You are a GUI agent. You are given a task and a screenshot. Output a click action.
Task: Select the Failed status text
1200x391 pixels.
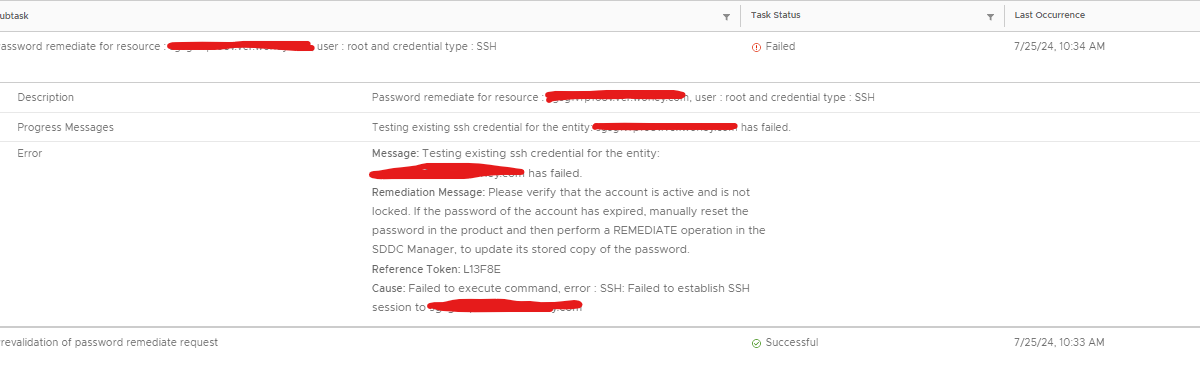[x=780, y=46]
